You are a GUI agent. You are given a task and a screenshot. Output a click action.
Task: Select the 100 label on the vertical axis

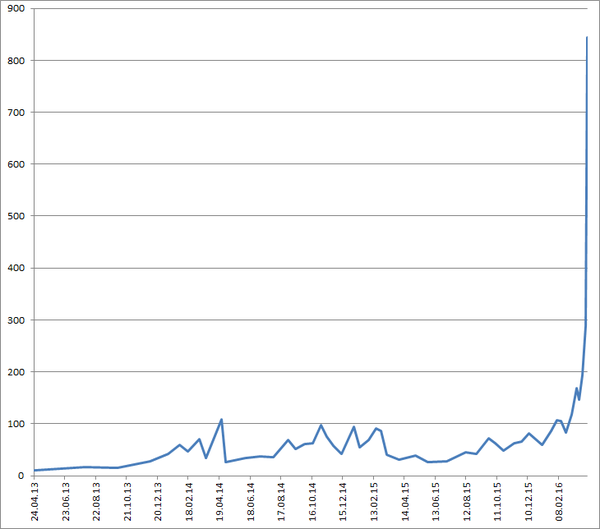[17, 424]
